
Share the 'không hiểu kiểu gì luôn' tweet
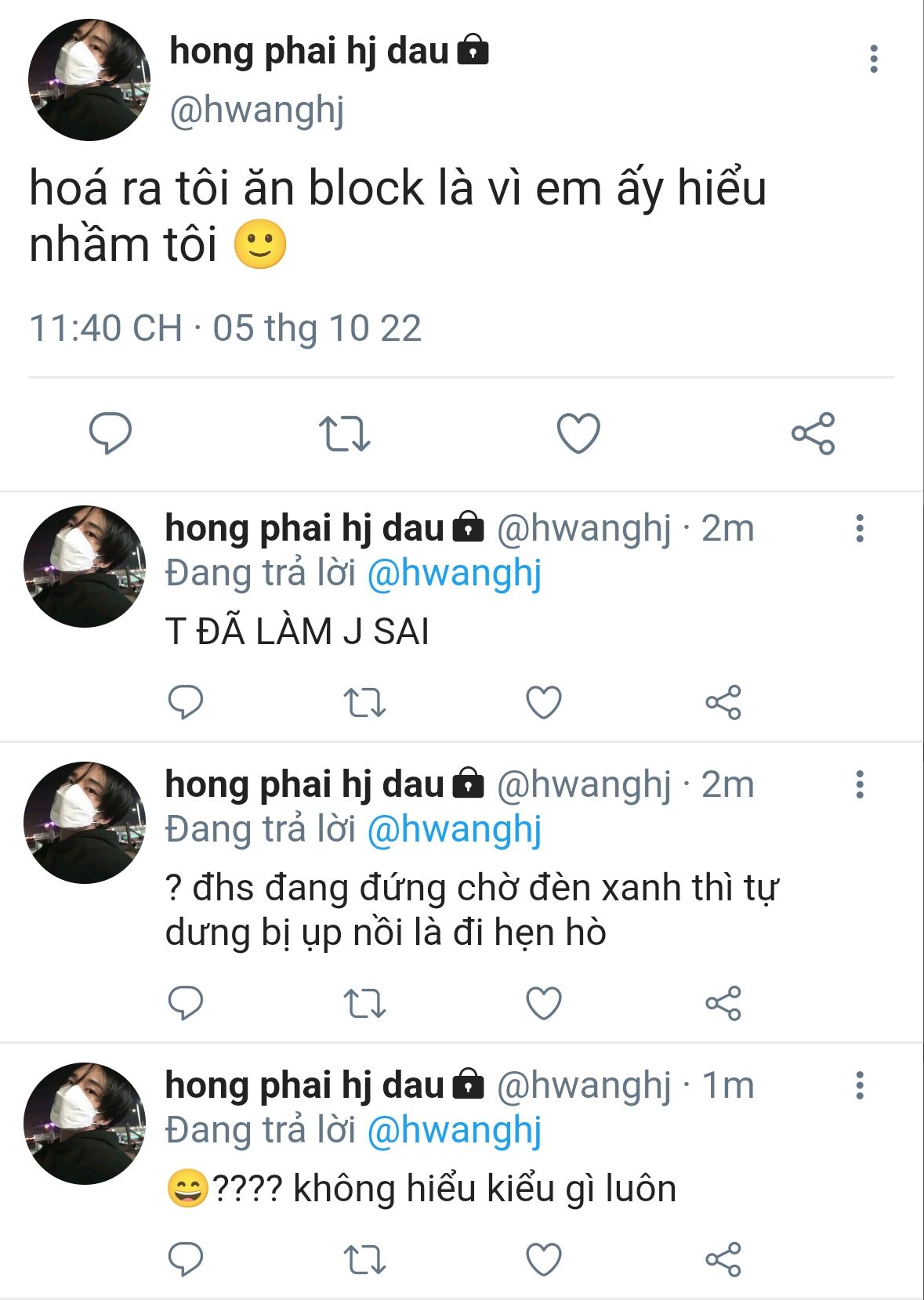coord(723,1259)
